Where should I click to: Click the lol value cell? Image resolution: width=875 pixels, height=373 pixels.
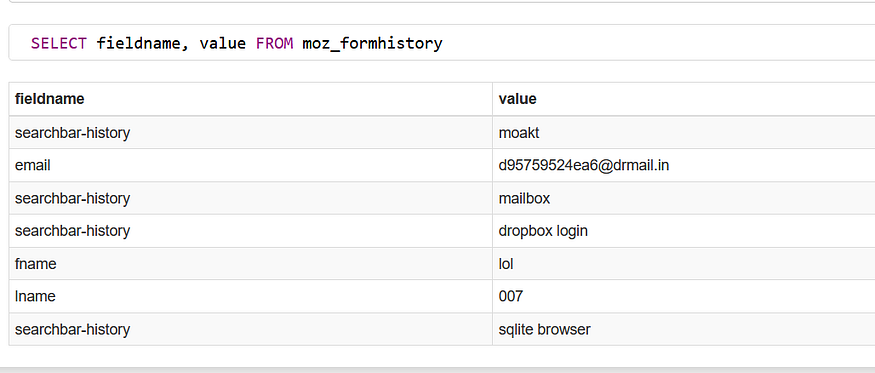tap(684, 264)
